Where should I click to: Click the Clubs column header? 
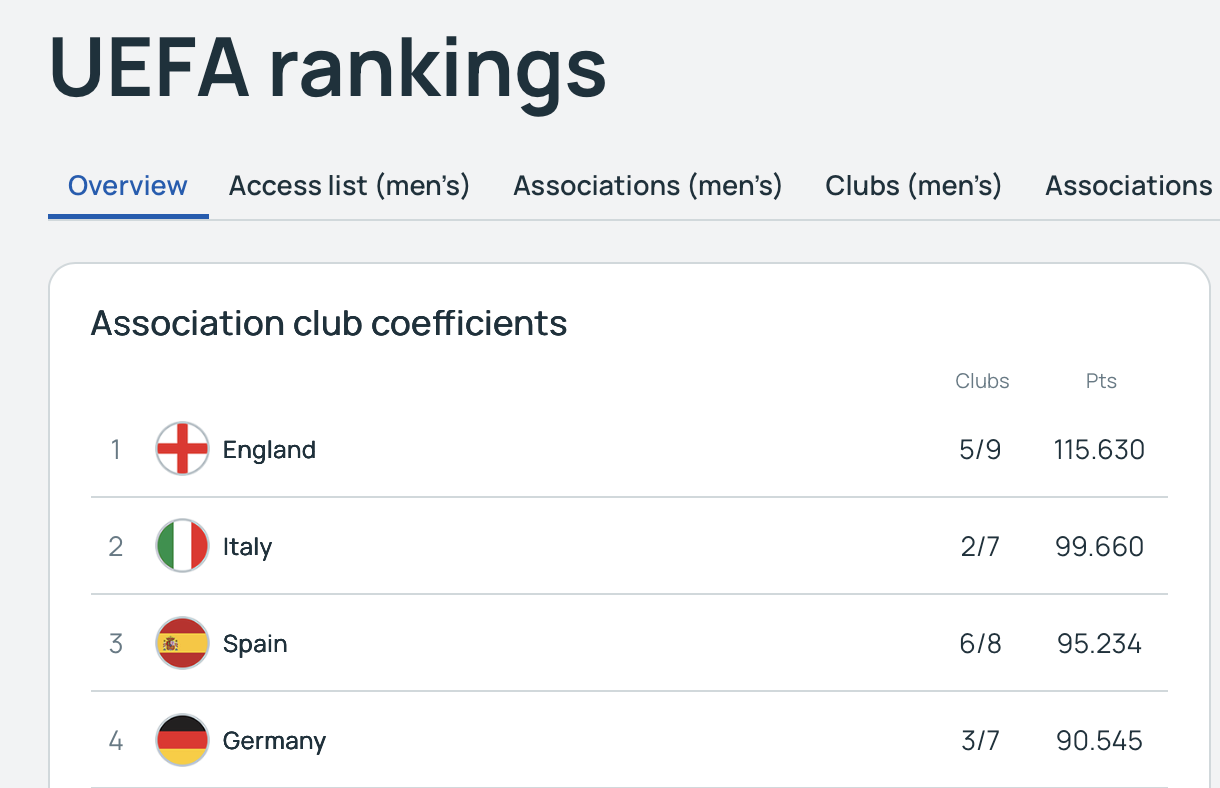click(982, 381)
